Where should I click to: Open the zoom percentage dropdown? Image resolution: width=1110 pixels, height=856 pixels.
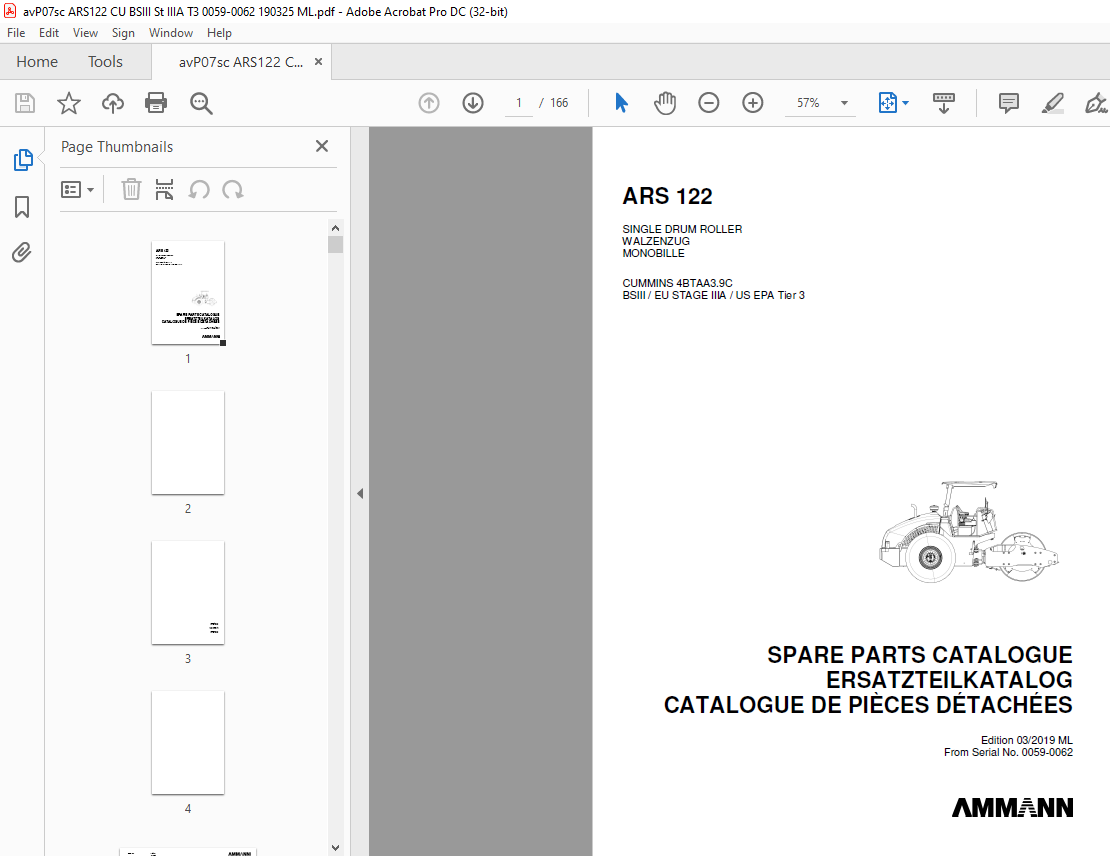tap(844, 103)
